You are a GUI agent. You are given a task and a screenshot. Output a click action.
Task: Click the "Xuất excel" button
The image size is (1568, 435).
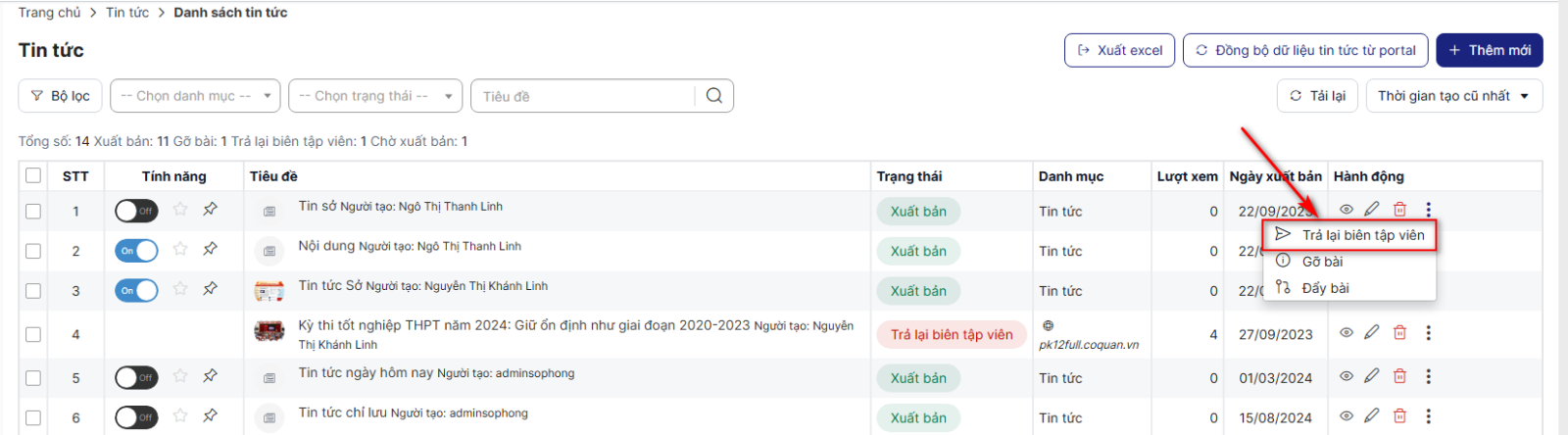click(1119, 50)
